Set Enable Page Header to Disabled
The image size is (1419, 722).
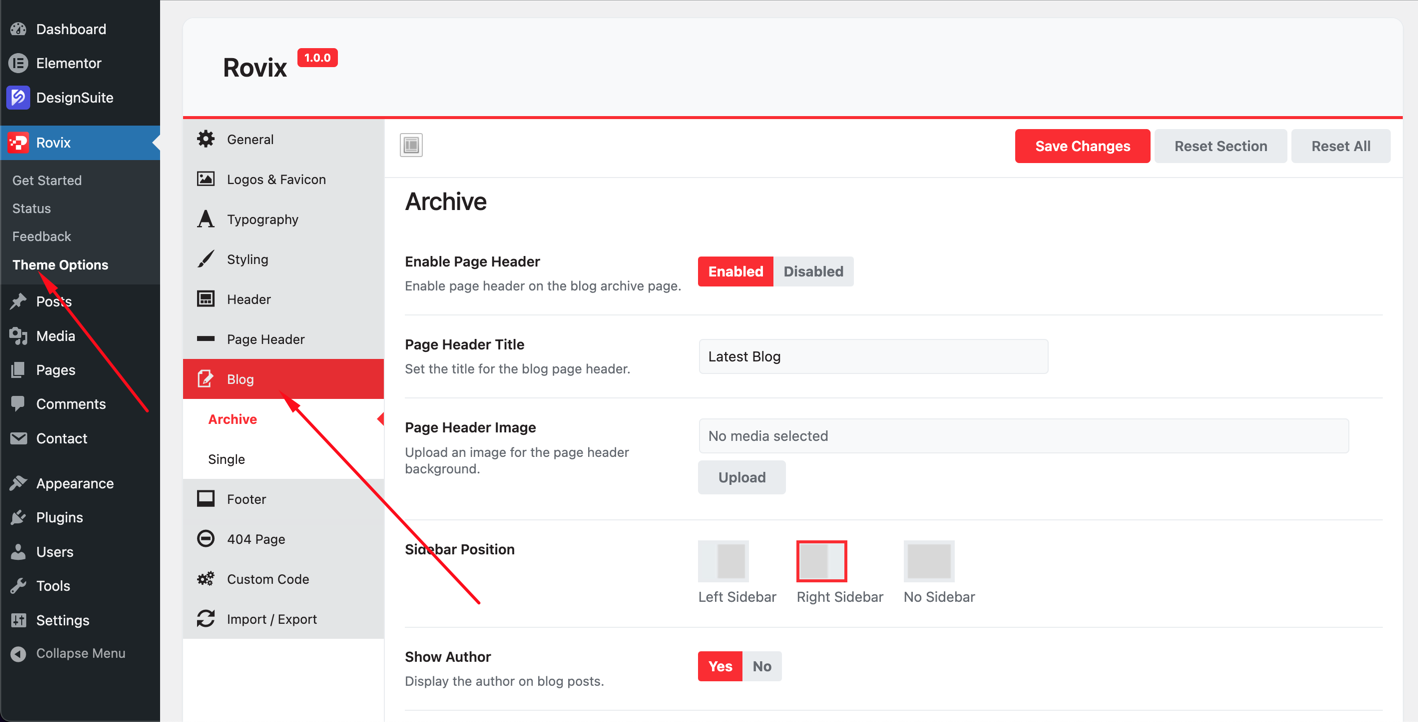click(813, 271)
